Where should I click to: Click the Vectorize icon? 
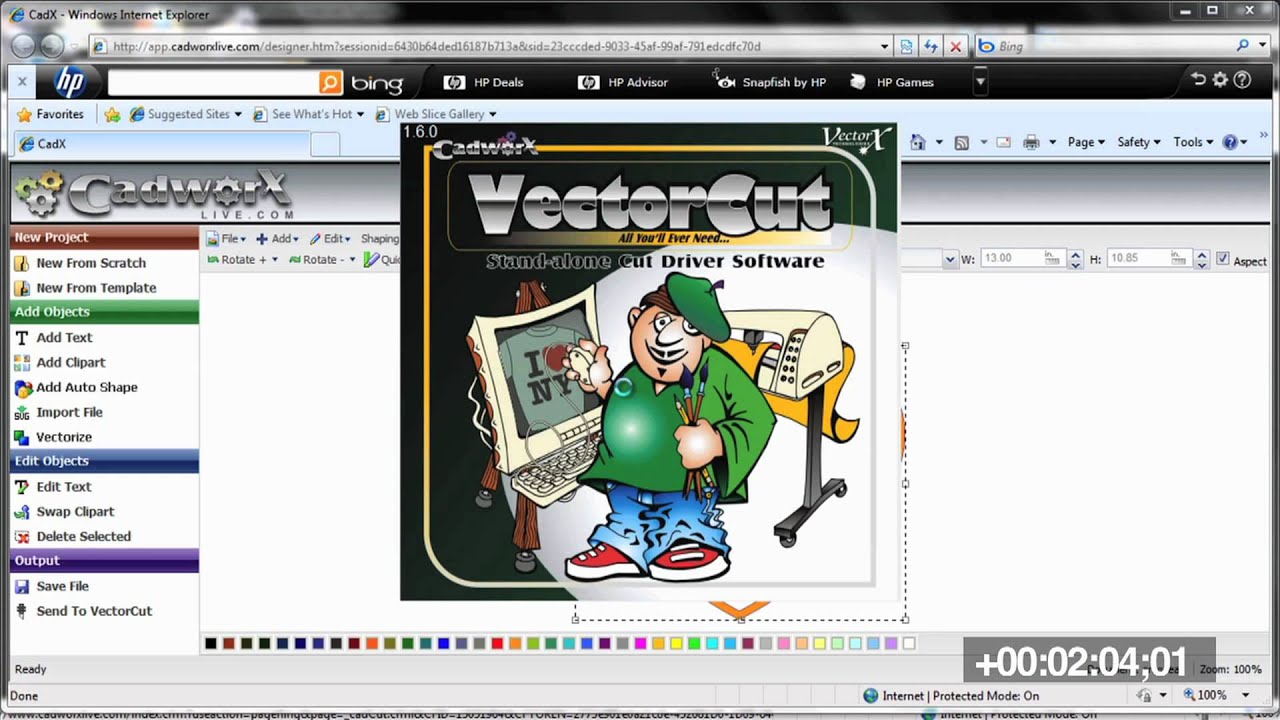(21, 438)
